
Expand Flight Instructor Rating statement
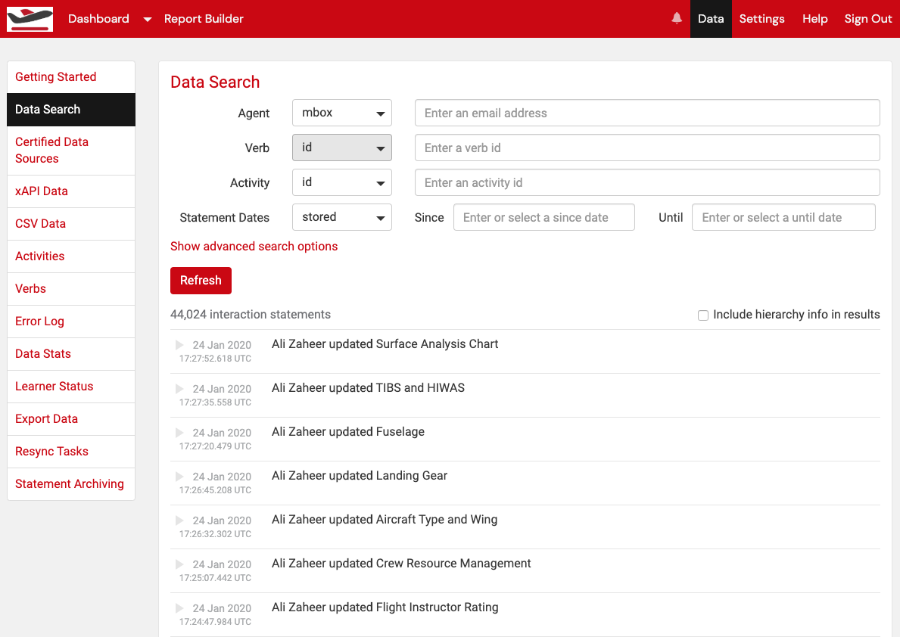tap(180, 608)
